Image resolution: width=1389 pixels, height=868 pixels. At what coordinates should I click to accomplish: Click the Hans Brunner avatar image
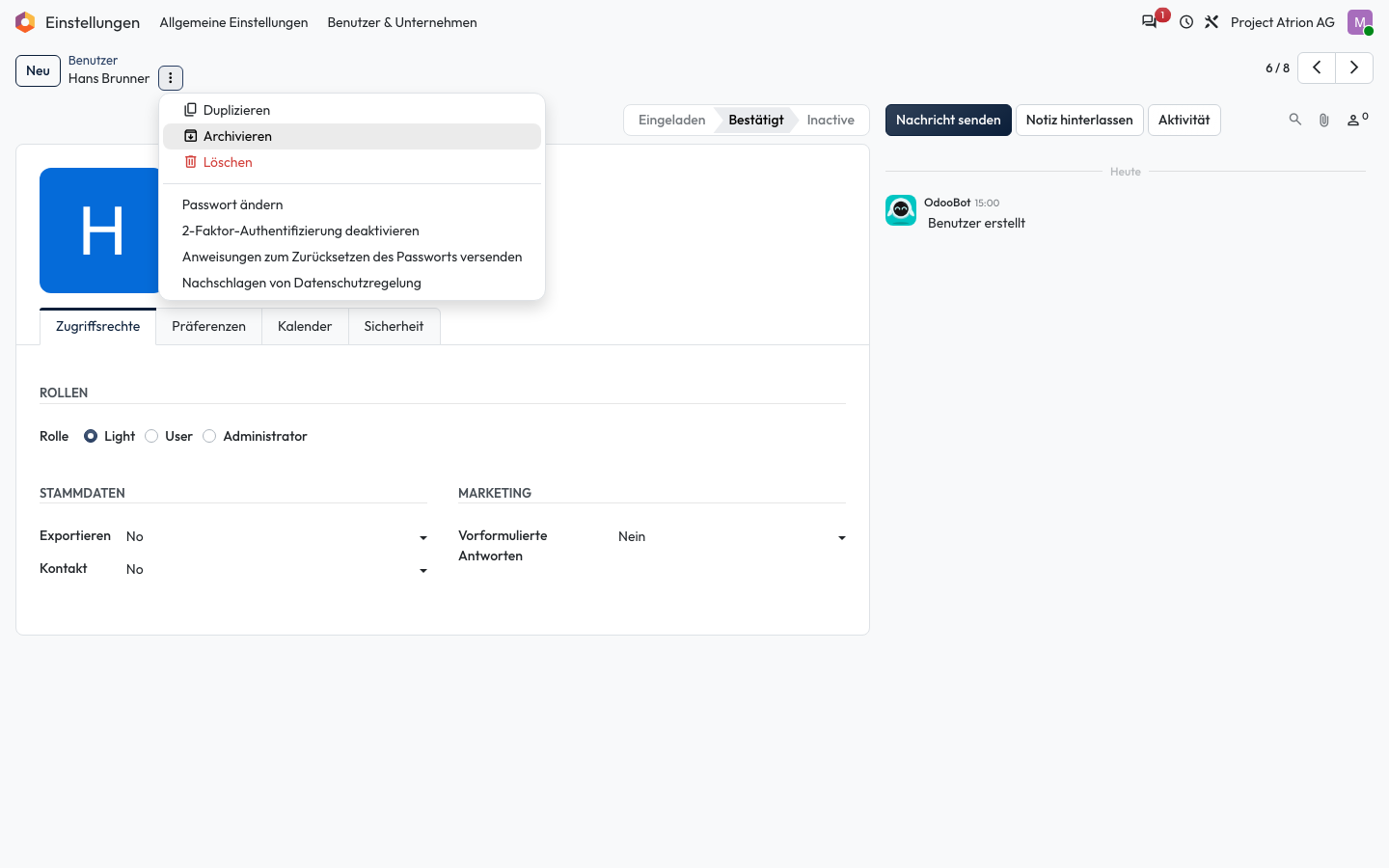point(99,231)
